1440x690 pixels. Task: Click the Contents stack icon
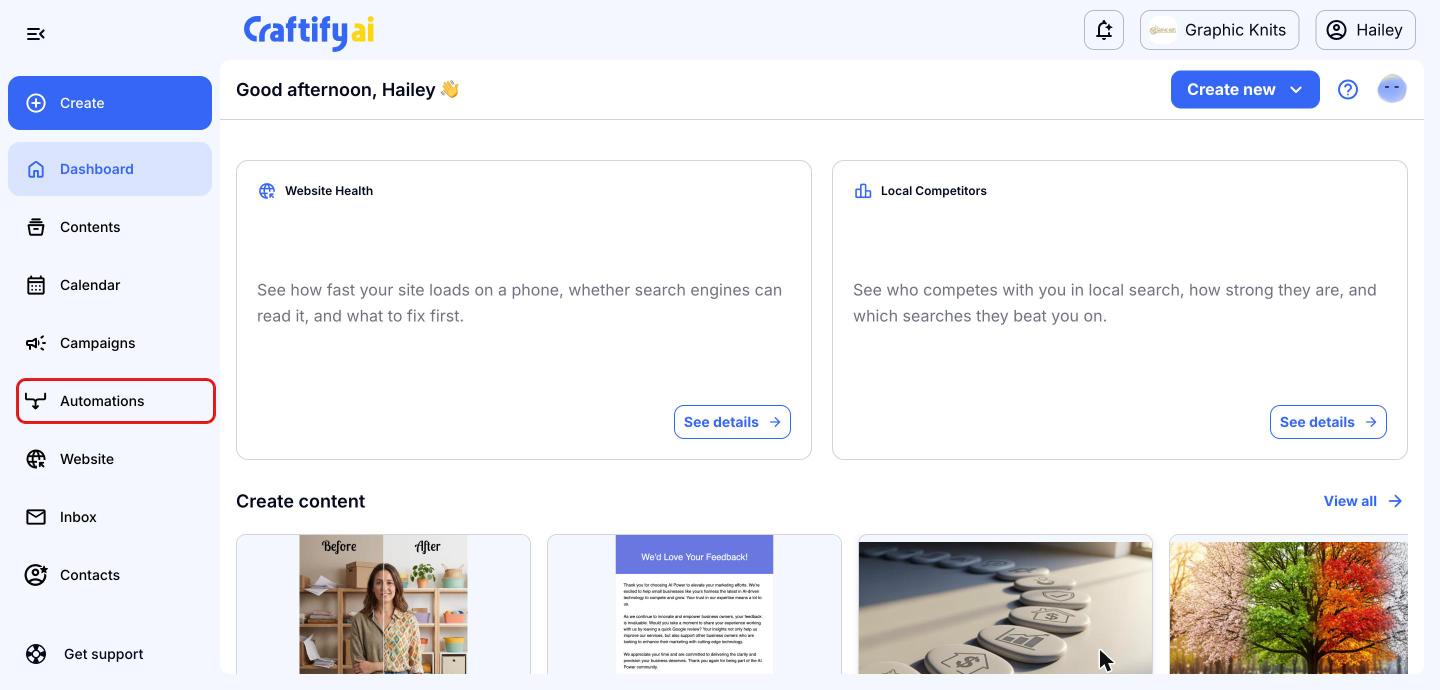click(x=36, y=227)
